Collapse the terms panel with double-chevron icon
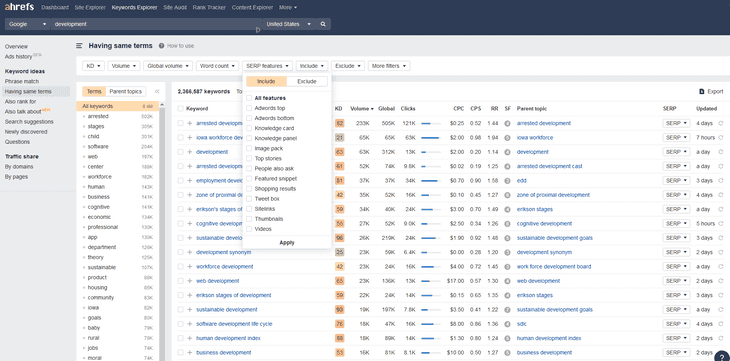The image size is (730, 361). tap(157, 92)
